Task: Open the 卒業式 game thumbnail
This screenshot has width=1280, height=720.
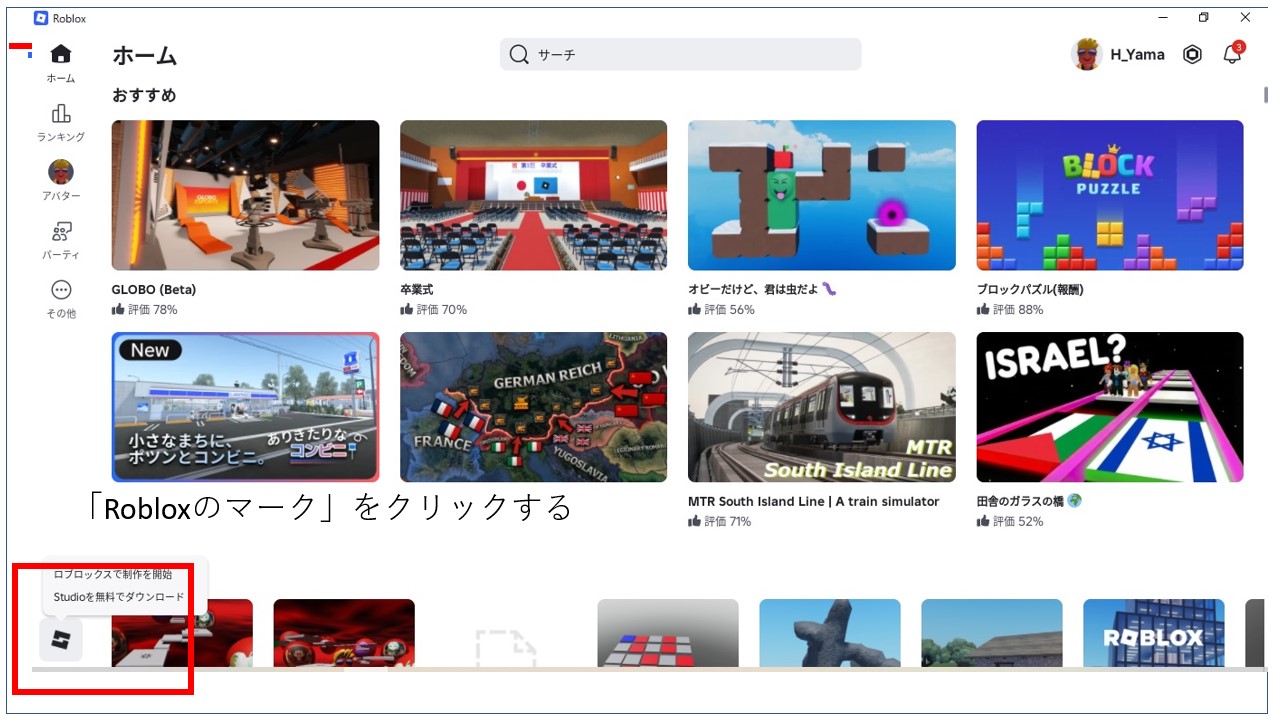Action: tap(534, 196)
